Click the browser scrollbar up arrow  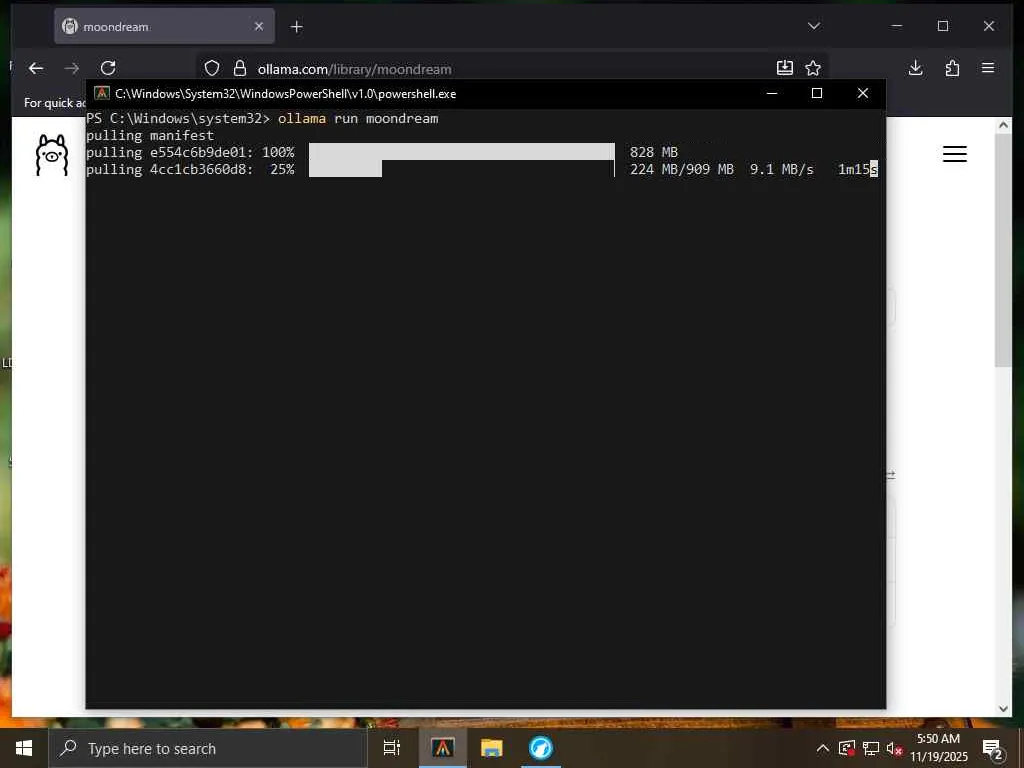[1004, 125]
